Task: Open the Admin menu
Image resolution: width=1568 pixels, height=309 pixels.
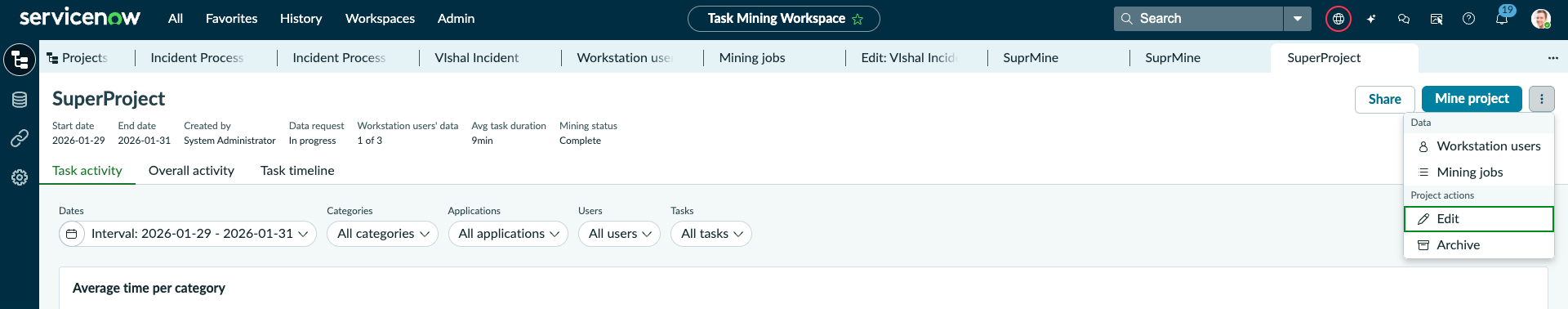Action: (456, 19)
